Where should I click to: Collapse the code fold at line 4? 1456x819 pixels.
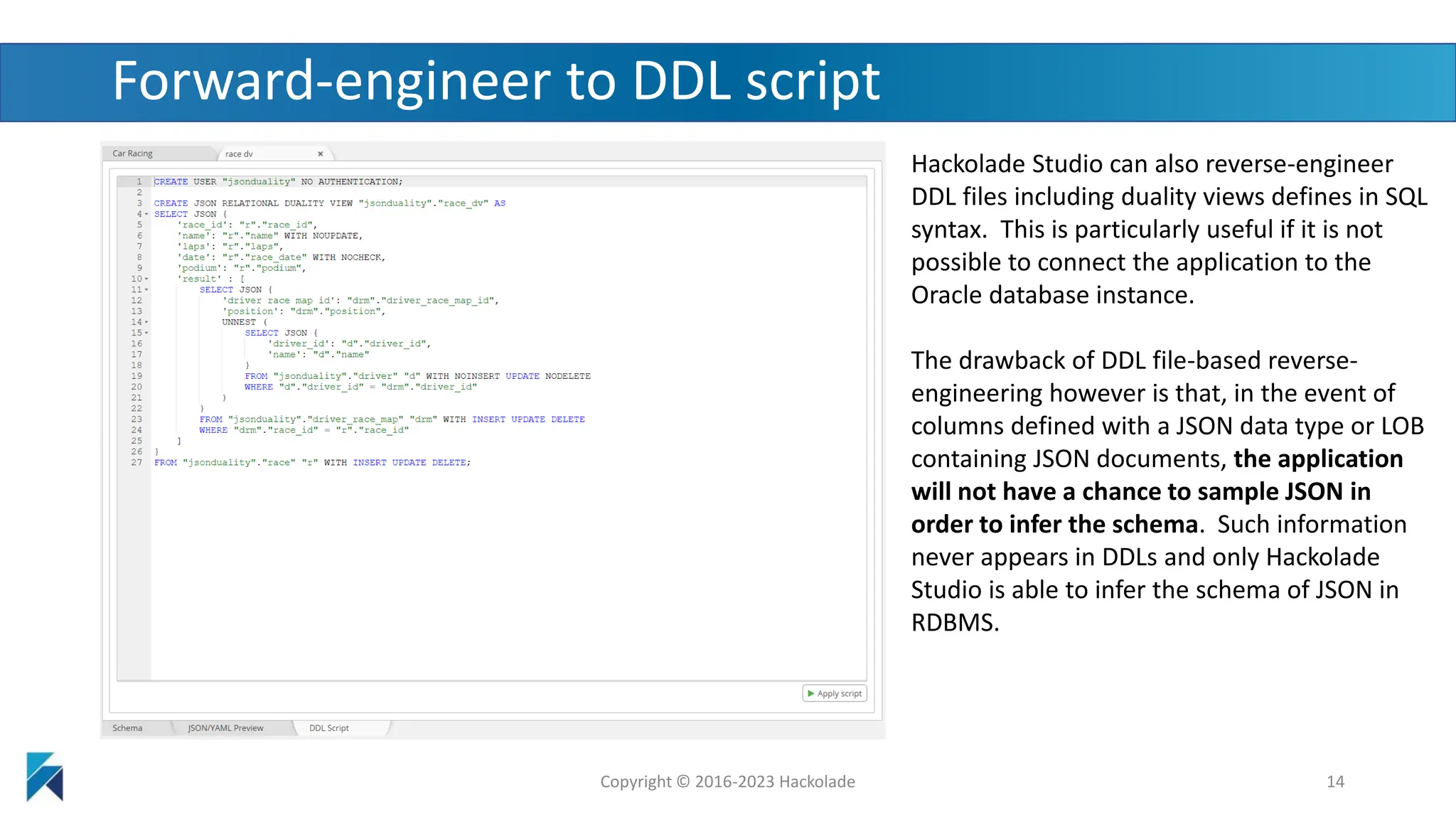click(x=147, y=214)
